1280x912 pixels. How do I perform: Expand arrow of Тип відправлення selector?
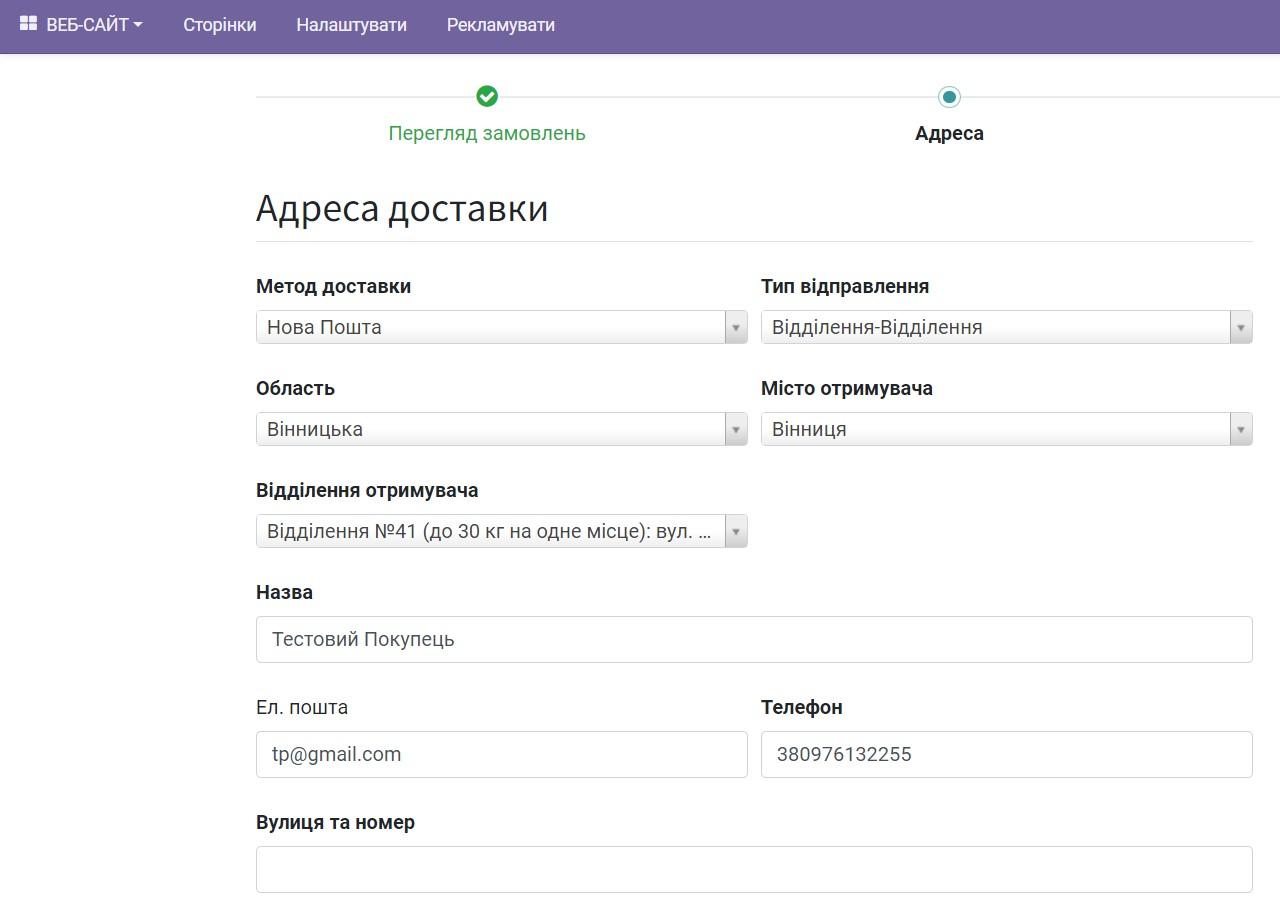coord(1241,327)
